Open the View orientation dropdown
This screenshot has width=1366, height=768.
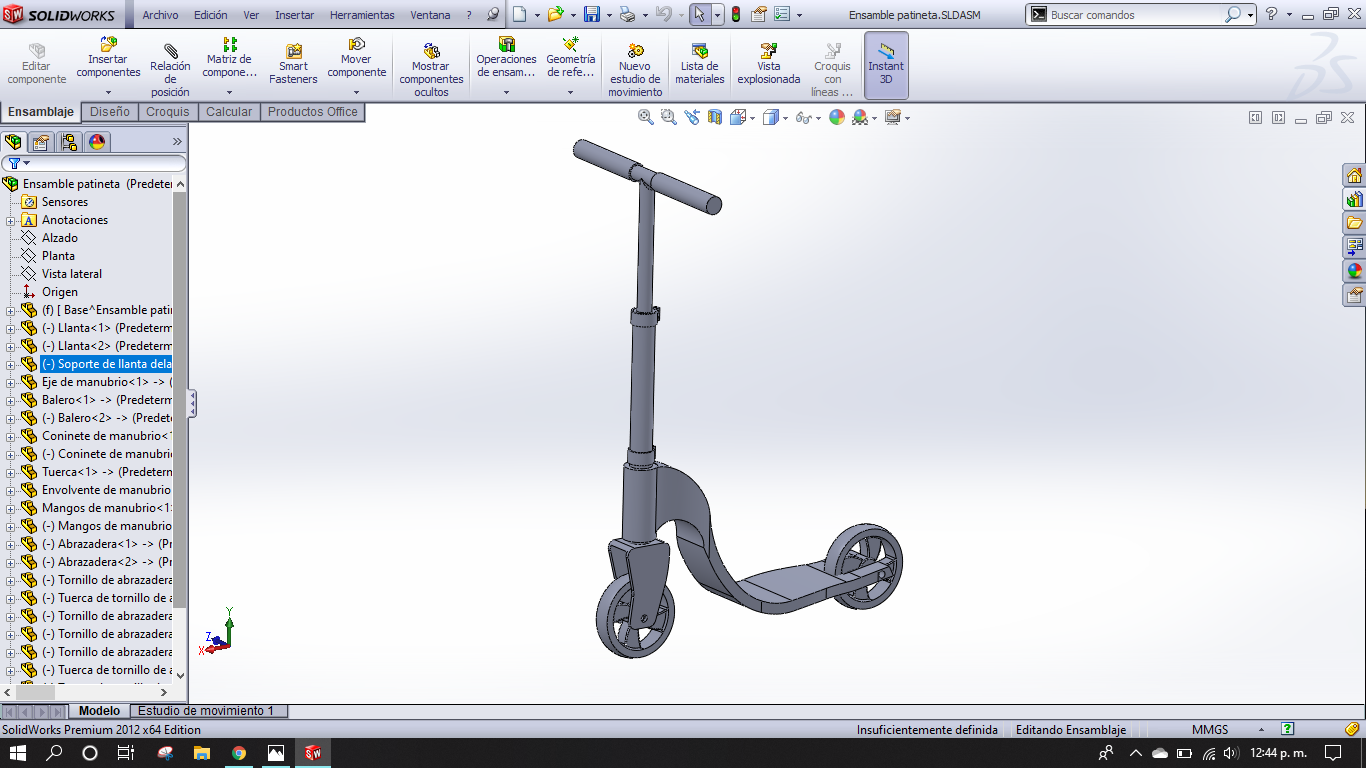(x=752, y=118)
